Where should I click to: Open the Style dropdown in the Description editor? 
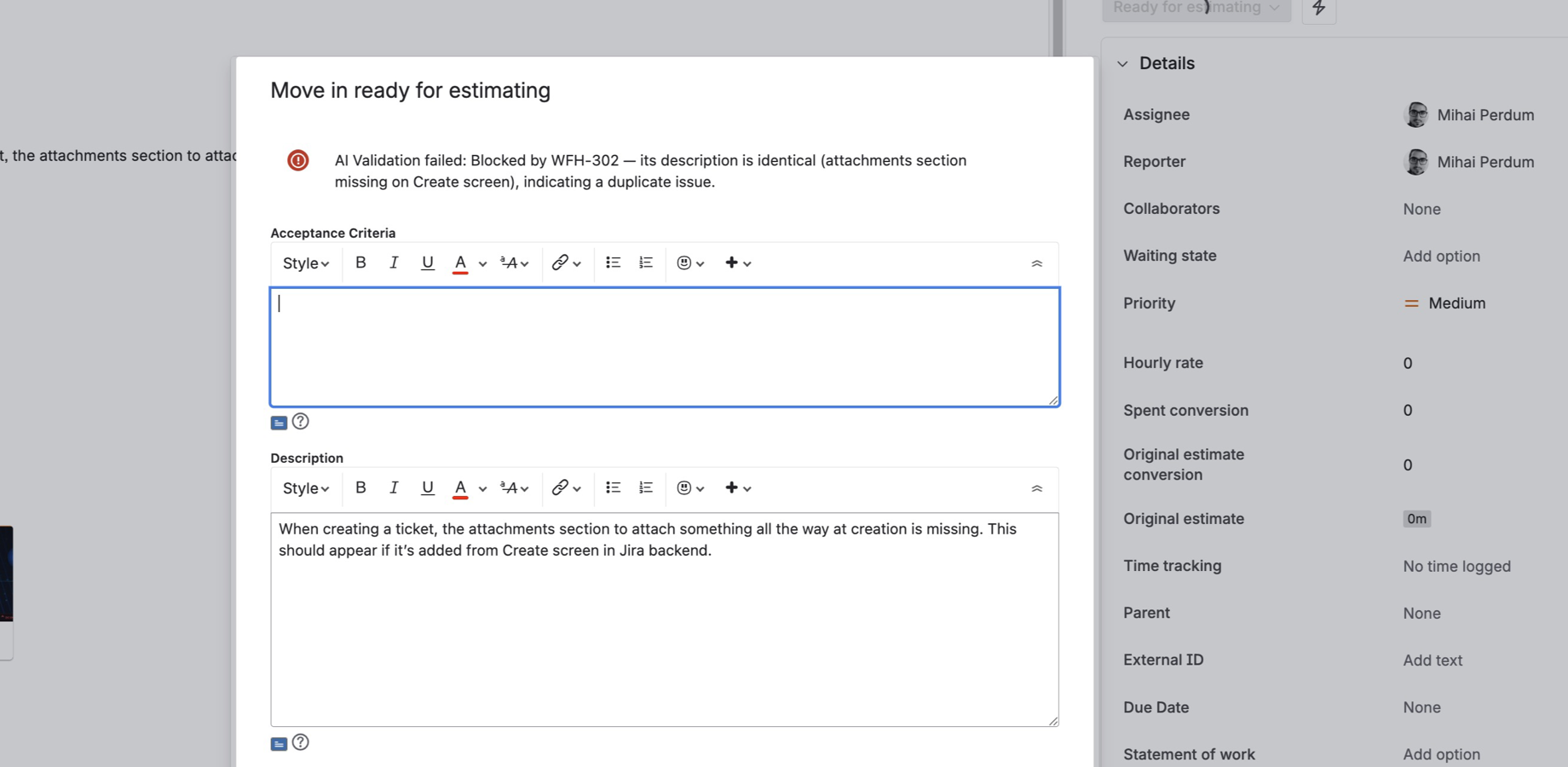[x=304, y=488]
